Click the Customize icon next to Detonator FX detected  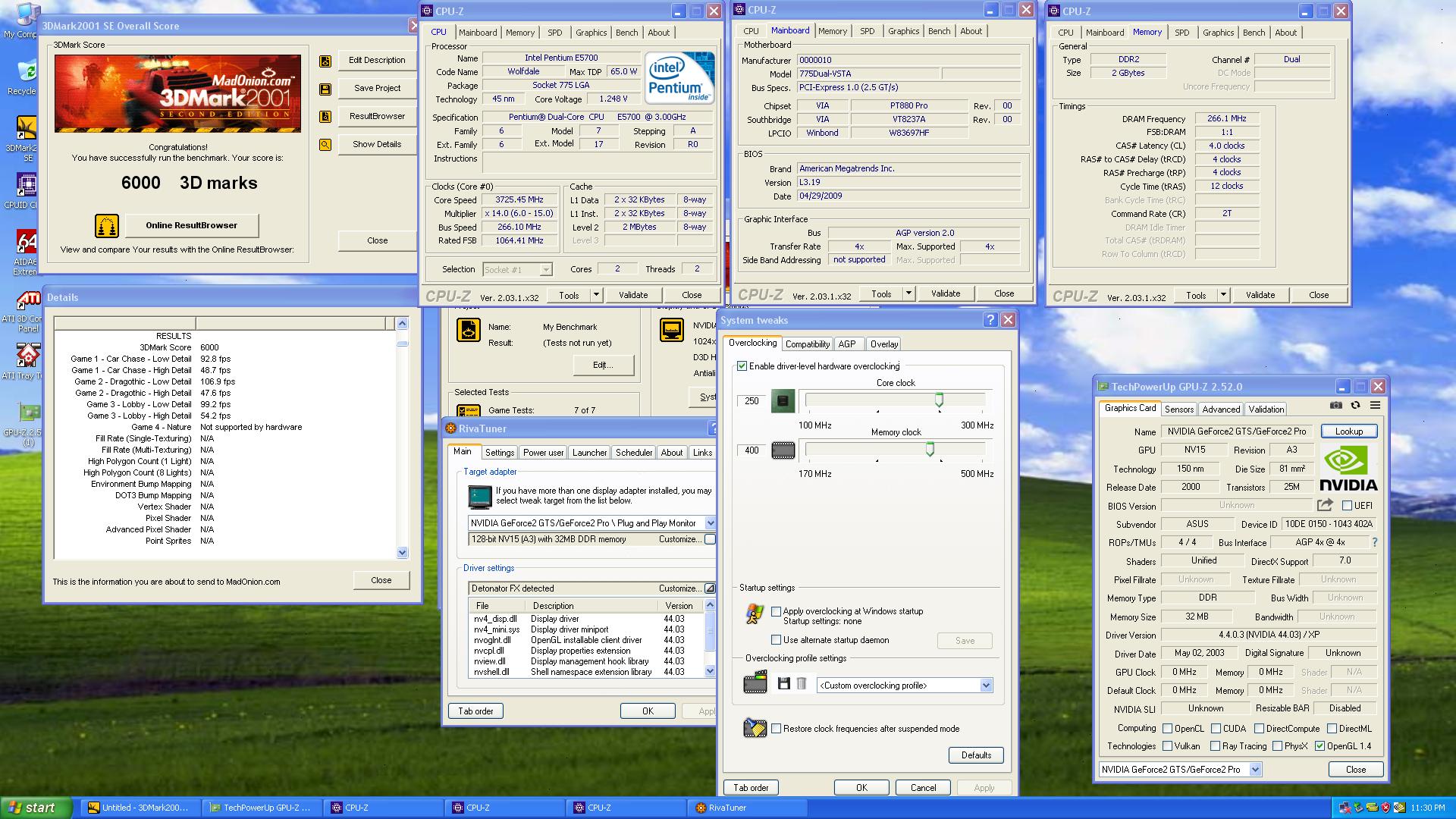click(710, 588)
